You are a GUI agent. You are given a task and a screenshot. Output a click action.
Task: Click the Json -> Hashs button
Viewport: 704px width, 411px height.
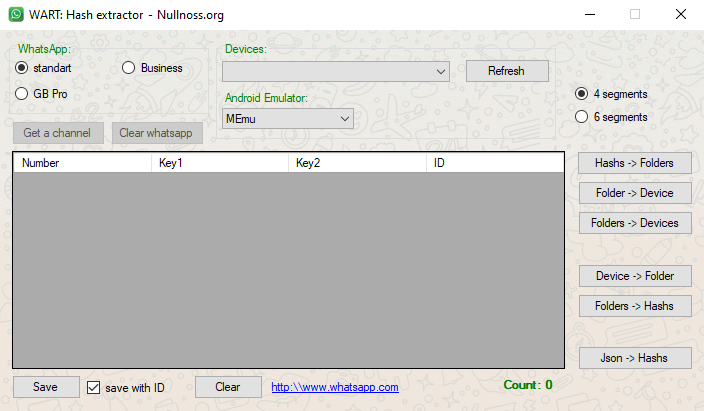pyautogui.click(x=635, y=357)
